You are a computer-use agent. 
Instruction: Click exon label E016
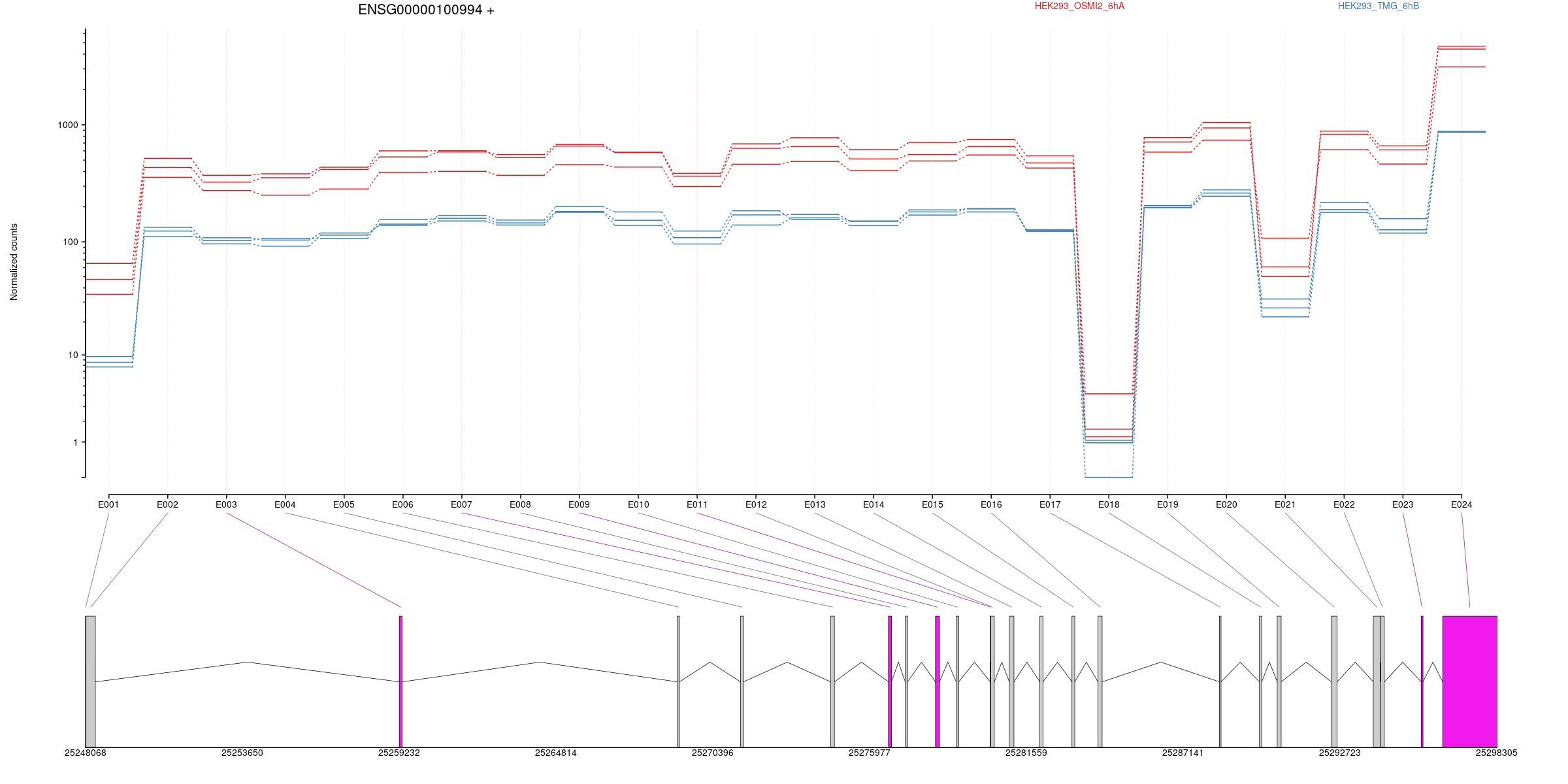click(991, 504)
